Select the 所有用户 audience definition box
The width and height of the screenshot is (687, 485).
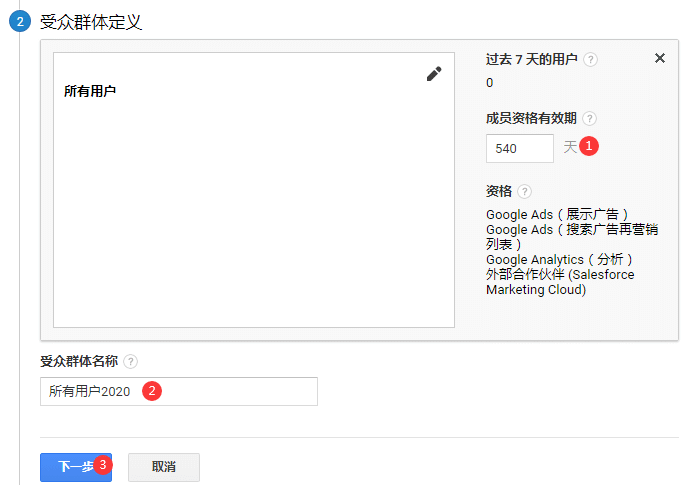coord(254,190)
